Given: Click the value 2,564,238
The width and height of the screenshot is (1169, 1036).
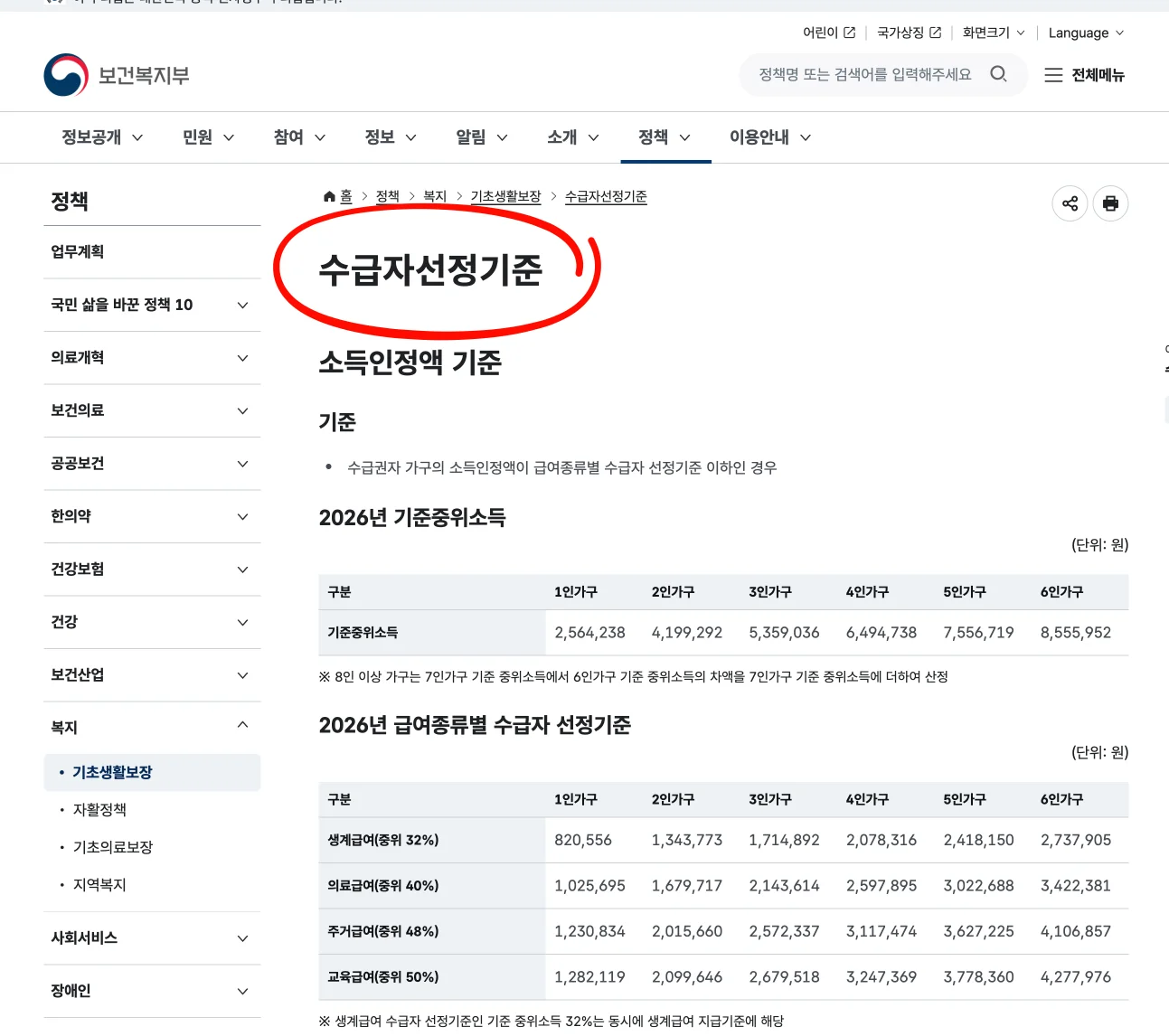Looking at the screenshot, I should coord(589,633).
